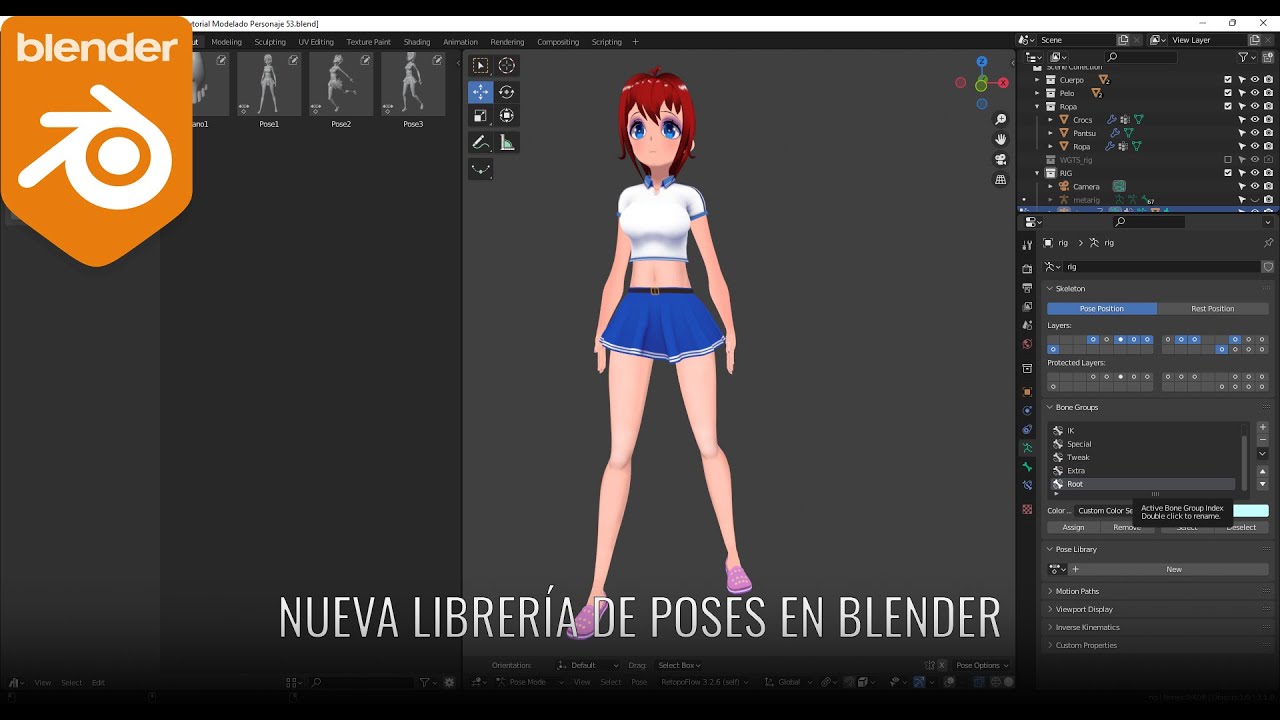Open the Tool properties tab
This screenshot has height=720, width=1280.
(x=1027, y=245)
